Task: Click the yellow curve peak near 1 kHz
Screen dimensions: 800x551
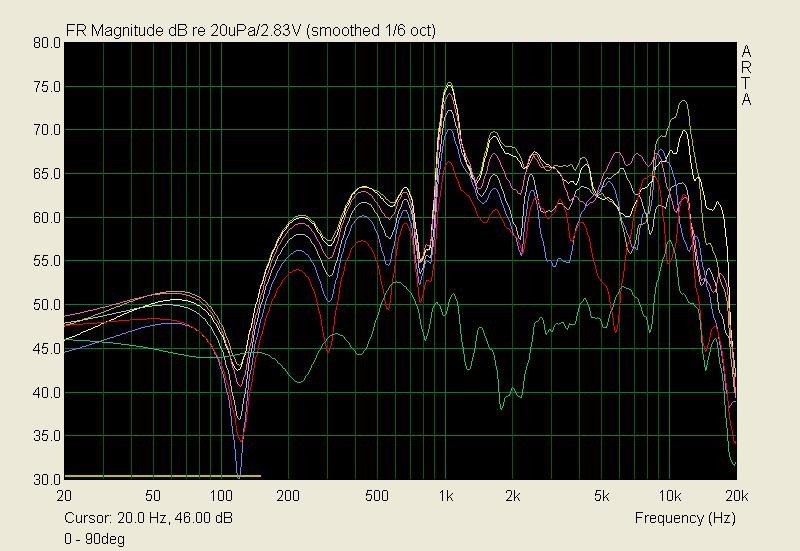Action: [x=448, y=83]
